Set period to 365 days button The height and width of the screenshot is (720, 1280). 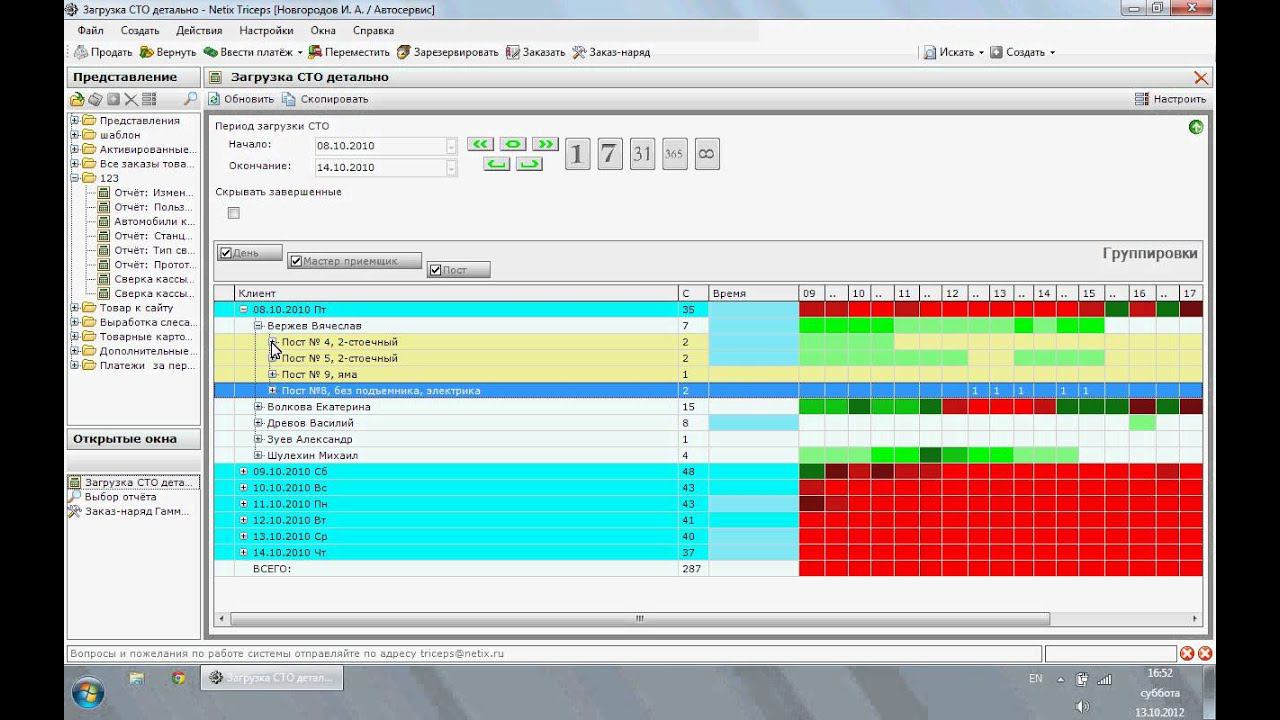(675, 153)
